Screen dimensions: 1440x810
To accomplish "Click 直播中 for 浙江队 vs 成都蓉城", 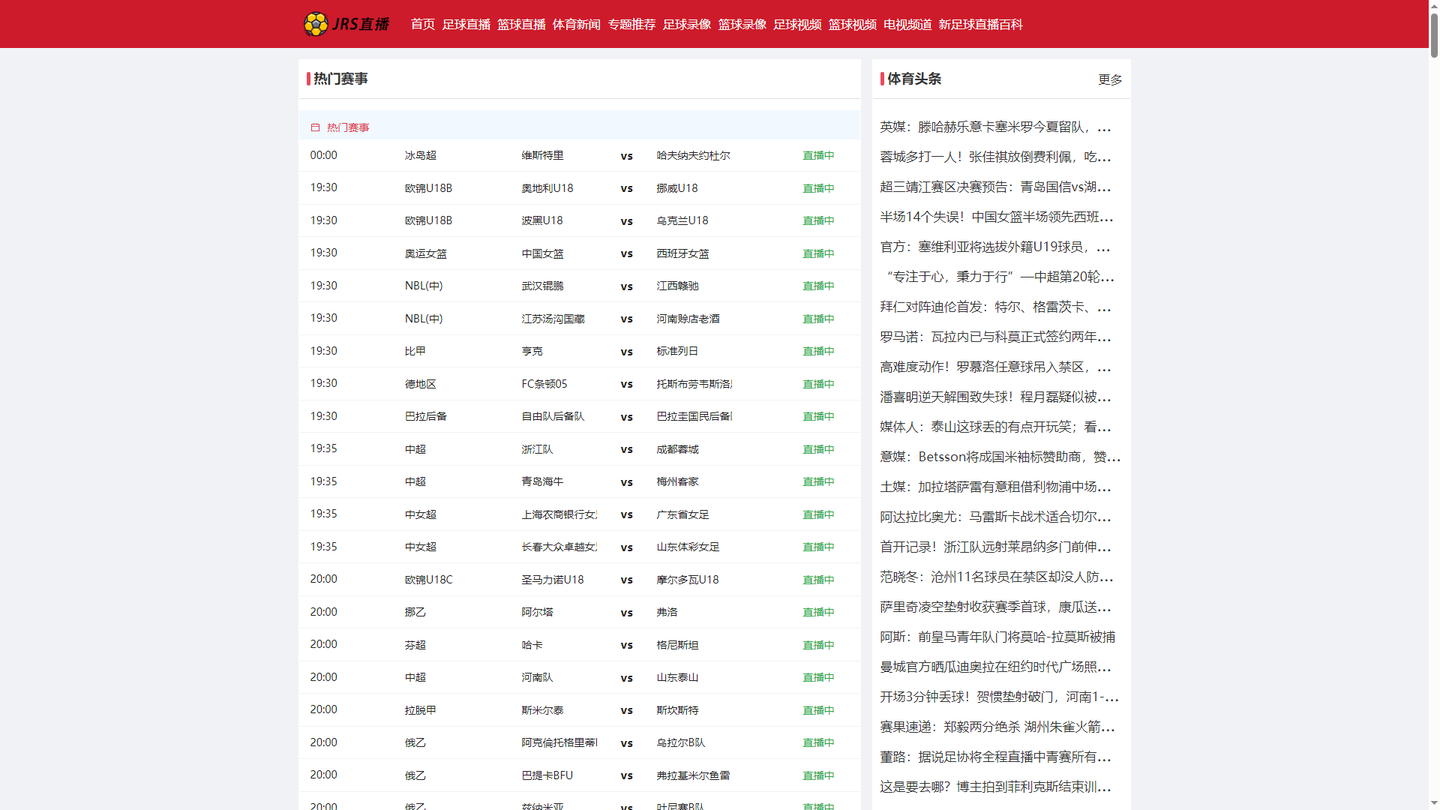I will click(818, 449).
